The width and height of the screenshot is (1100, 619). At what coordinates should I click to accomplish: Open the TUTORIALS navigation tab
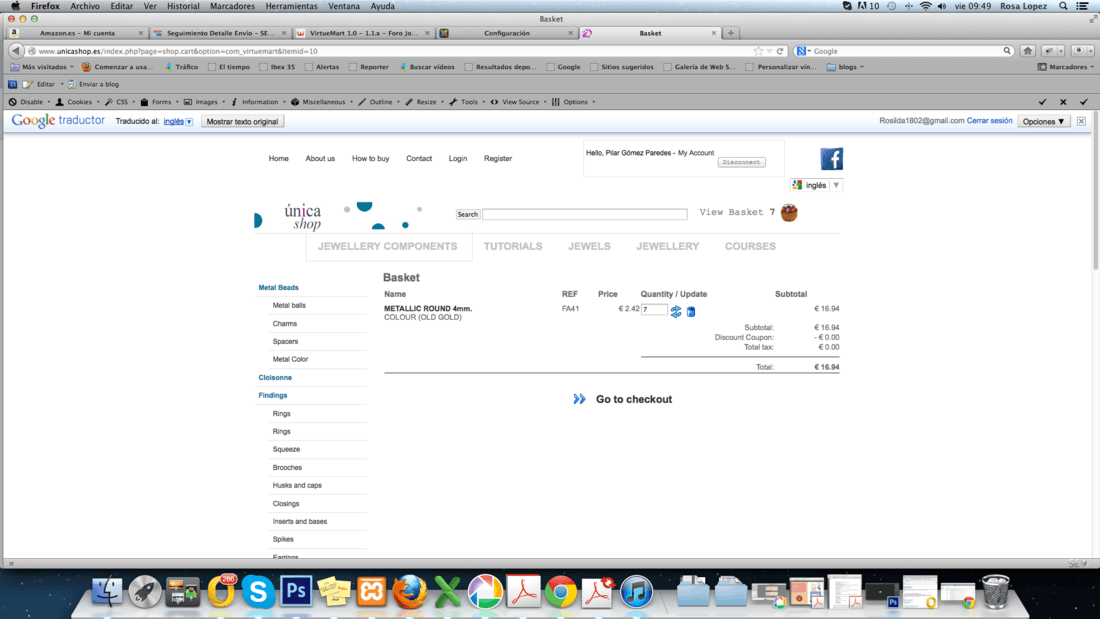click(513, 246)
